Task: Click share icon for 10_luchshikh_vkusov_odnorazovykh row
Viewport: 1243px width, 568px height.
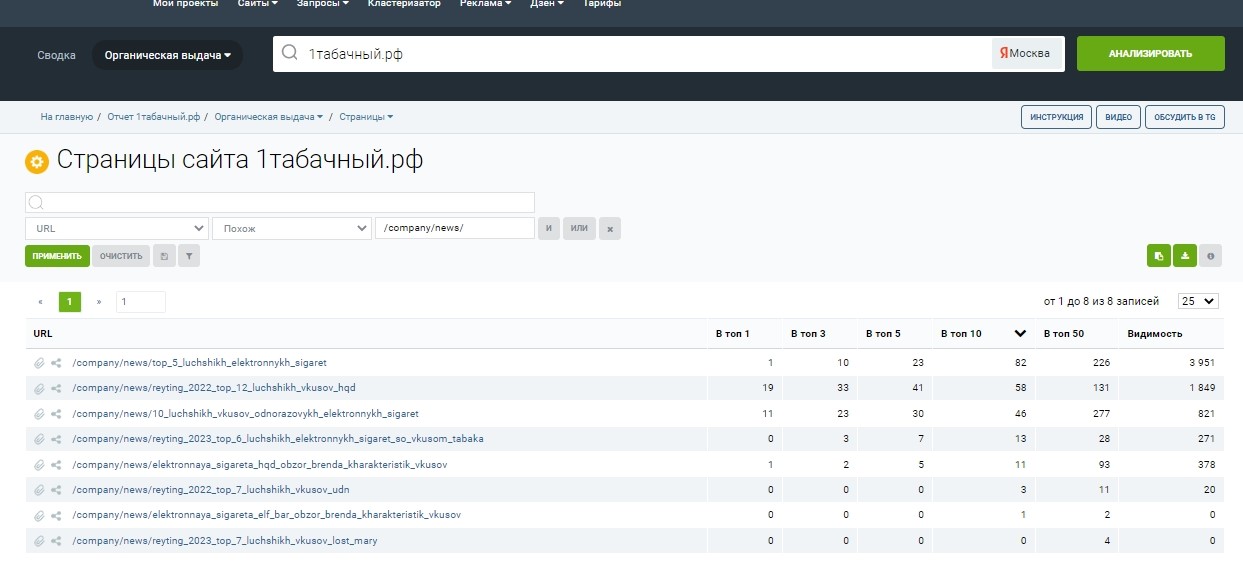Action: 57,414
